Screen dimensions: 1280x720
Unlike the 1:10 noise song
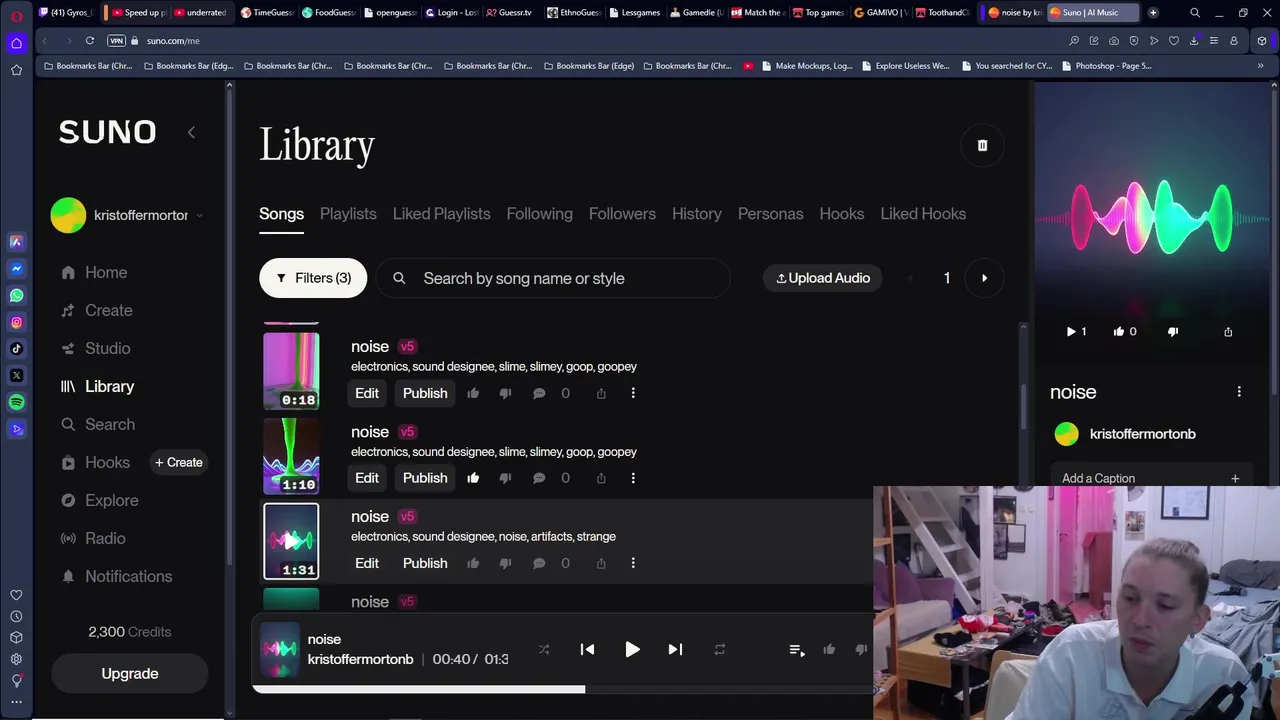(473, 478)
